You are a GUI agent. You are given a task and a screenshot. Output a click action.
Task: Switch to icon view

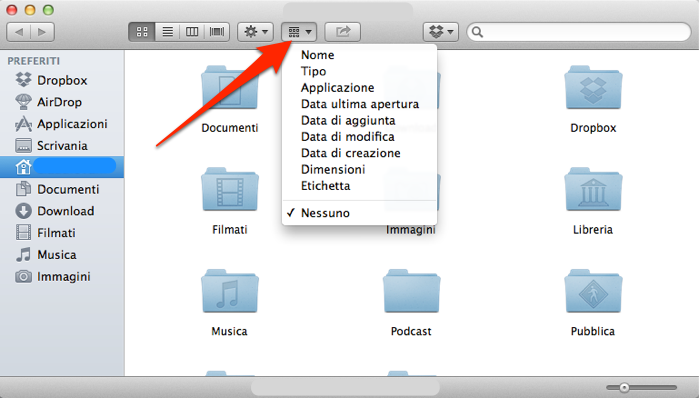point(142,32)
